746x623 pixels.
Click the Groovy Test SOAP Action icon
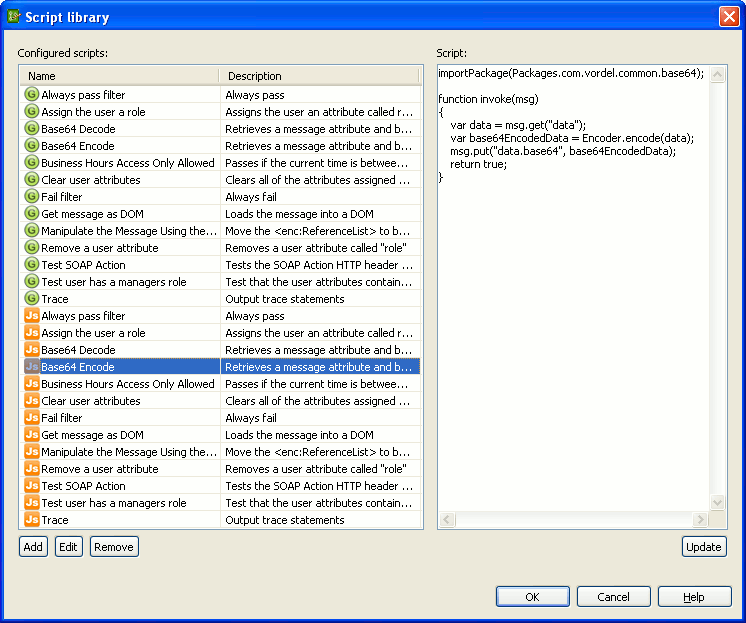click(x=31, y=265)
